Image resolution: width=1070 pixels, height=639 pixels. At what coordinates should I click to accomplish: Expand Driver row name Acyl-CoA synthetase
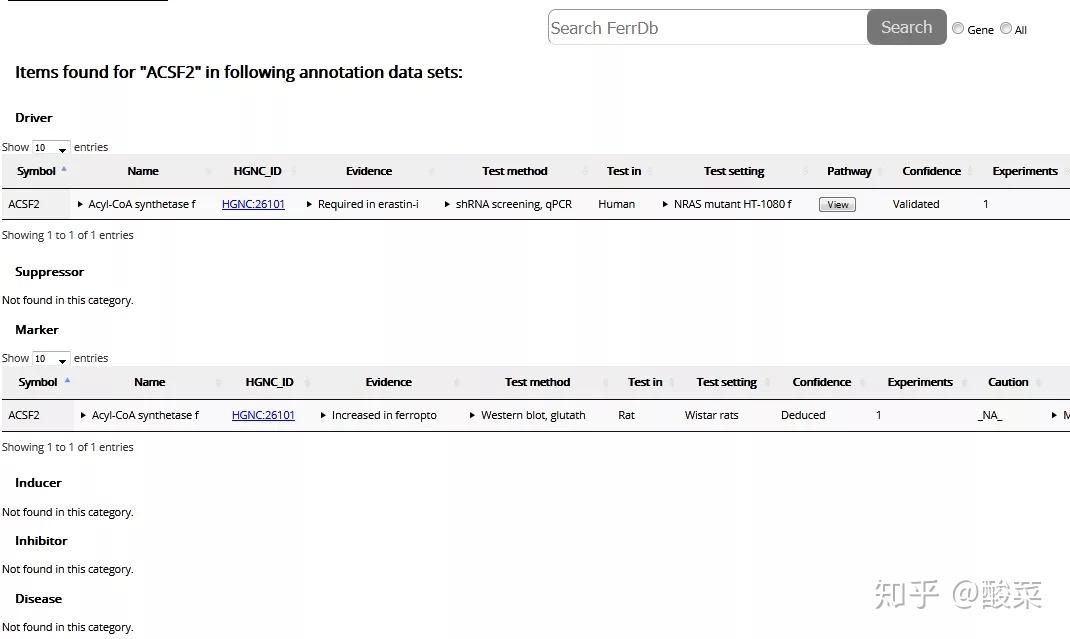[x=80, y=204]
